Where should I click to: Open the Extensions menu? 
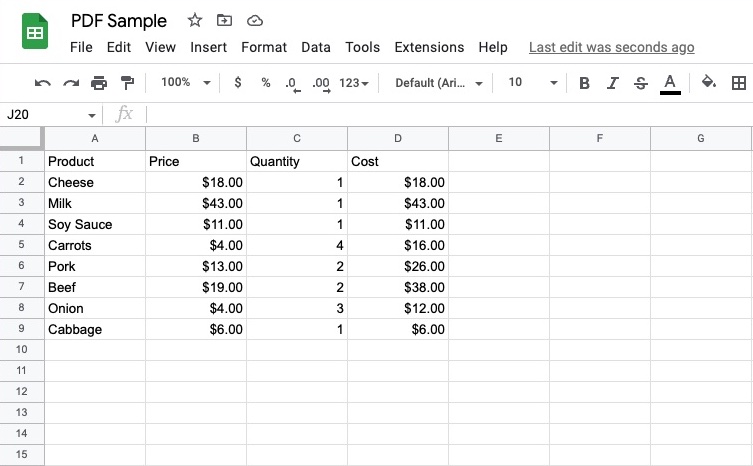pyautogui.click(x=429, y=47)
